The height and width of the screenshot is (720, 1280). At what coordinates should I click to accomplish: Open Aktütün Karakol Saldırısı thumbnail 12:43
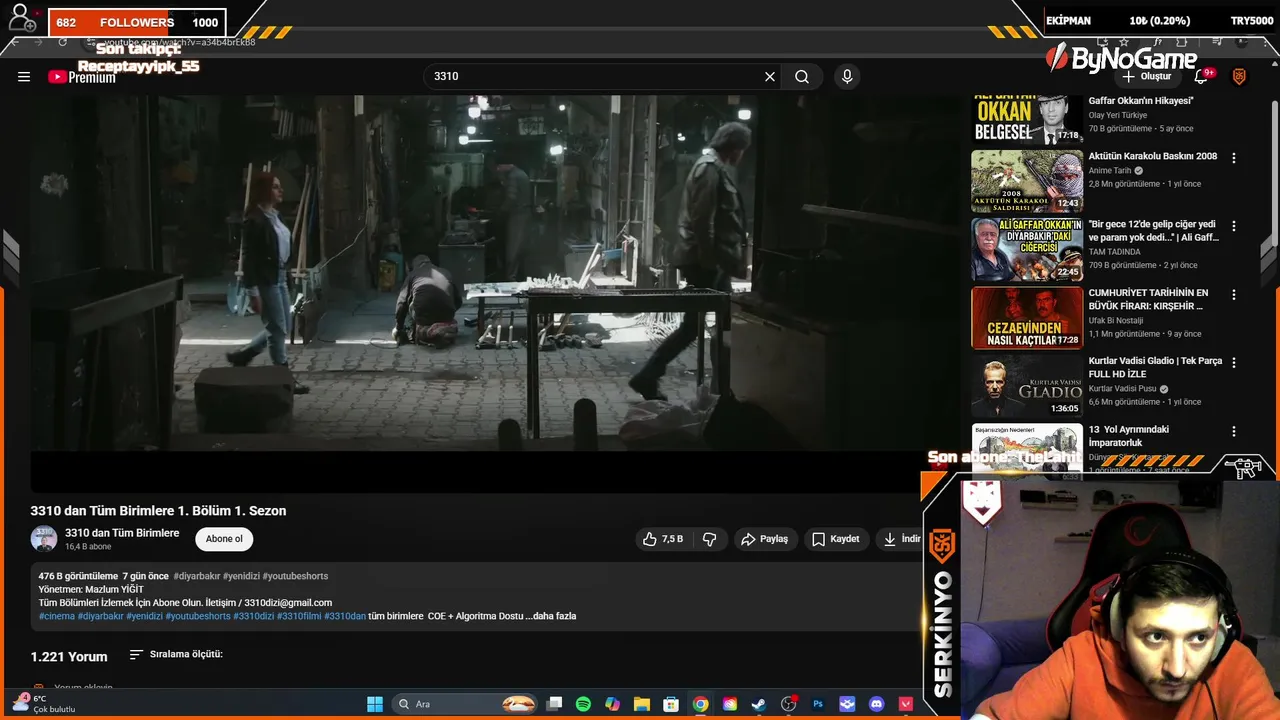click(x=1027, y=181)
